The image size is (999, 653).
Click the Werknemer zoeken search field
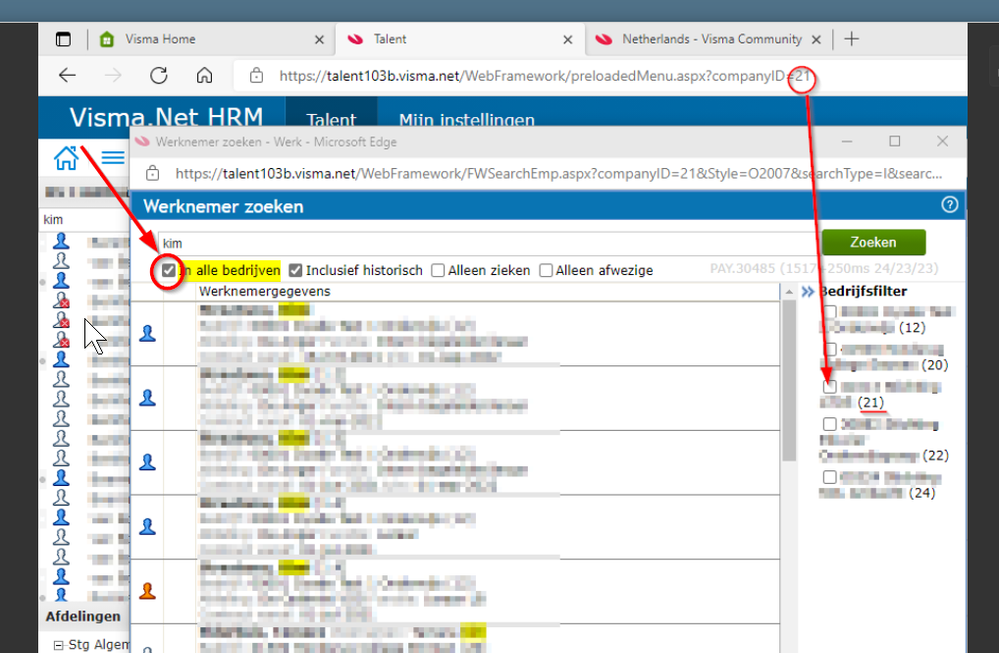click(x=487, y=243)
